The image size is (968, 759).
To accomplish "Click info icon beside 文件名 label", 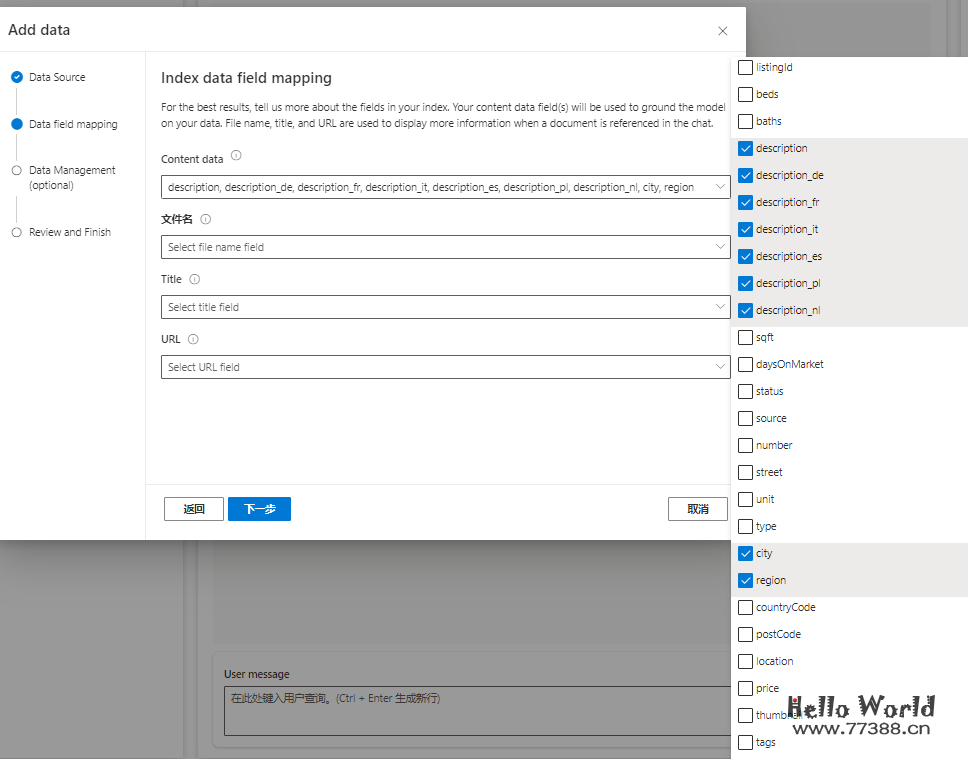I will (x=206, y=219).
